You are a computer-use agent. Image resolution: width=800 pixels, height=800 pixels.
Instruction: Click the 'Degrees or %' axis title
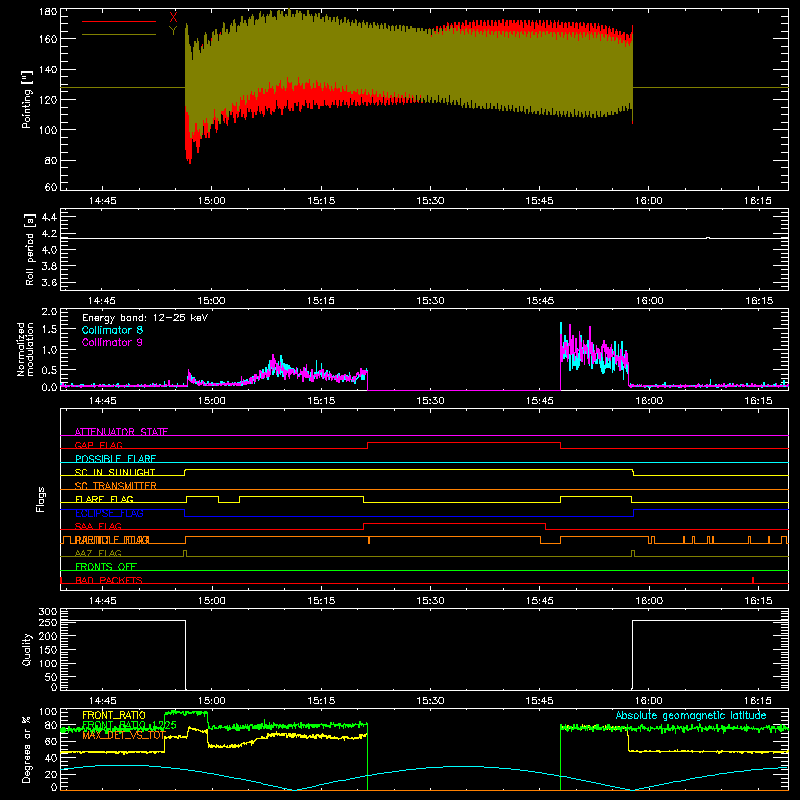pyautogui.click(x=27, y=750)
